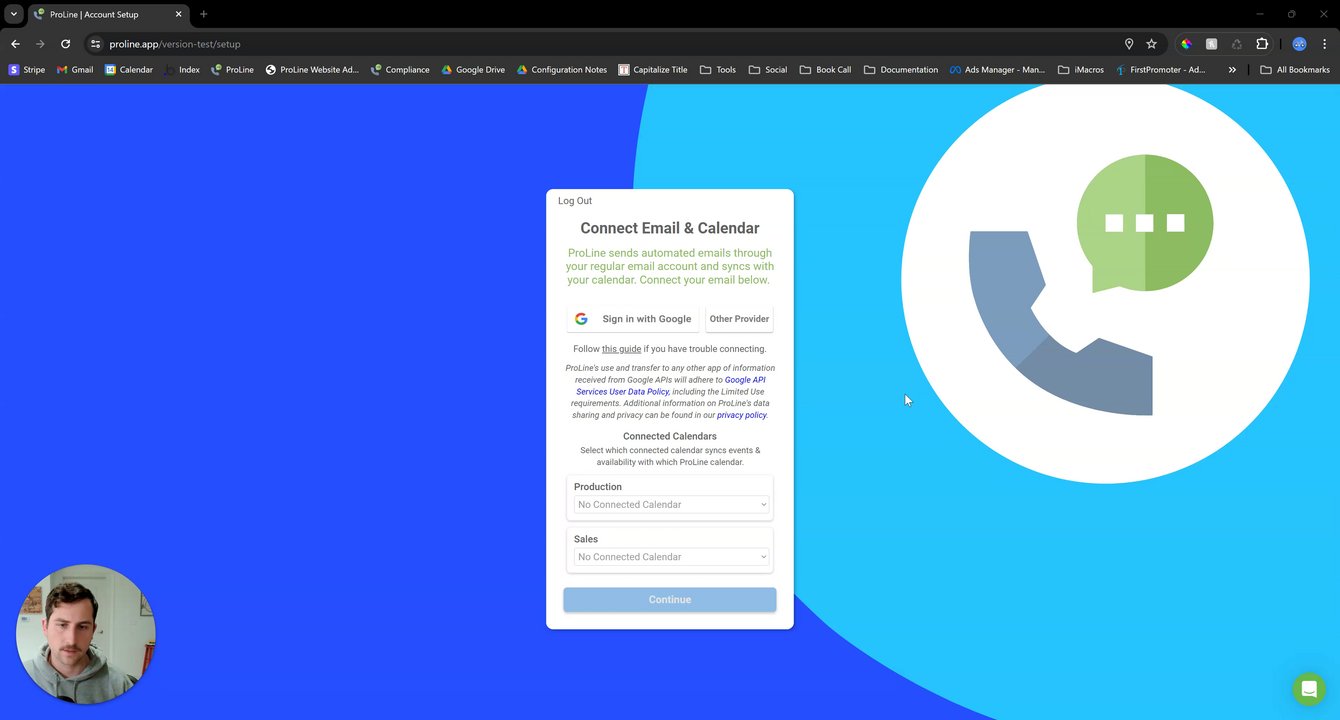Open the FirstPromoter bookmark
1340x720 pixels.
click(1161, 70)
